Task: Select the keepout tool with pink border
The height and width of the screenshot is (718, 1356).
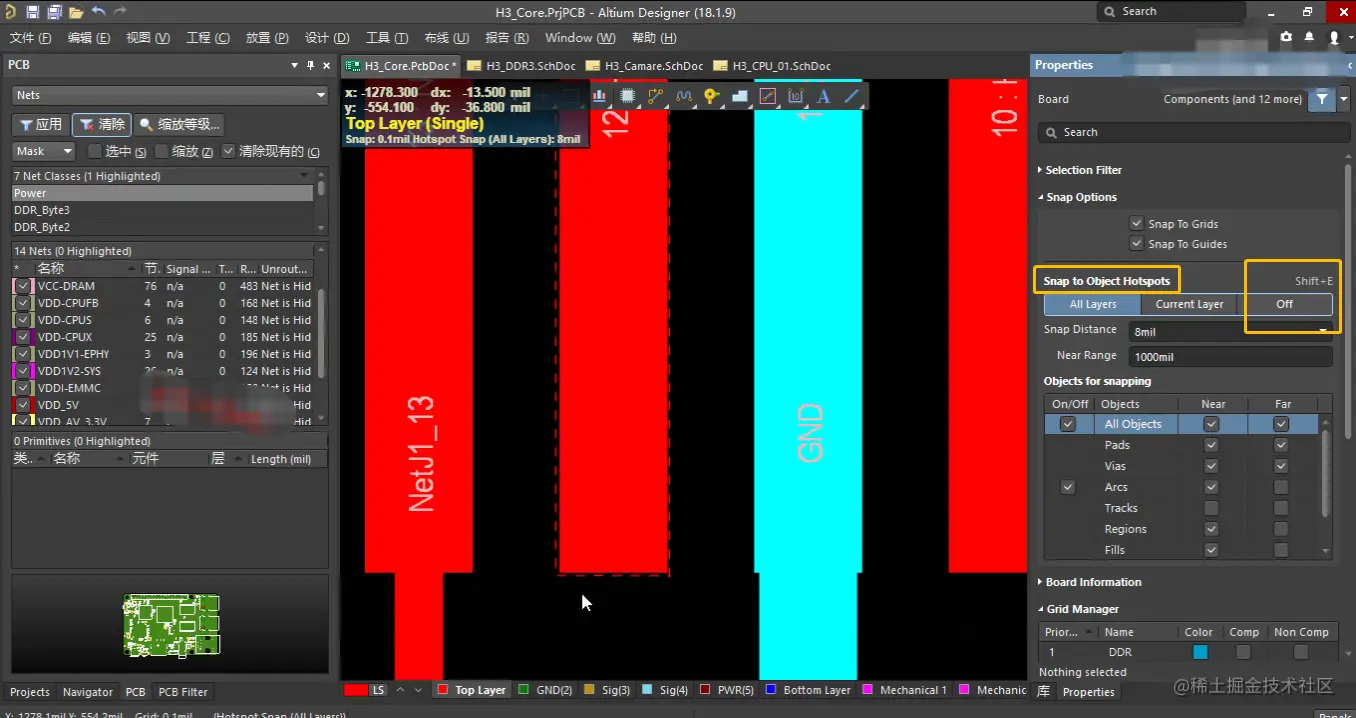Action: click(768, 96)
